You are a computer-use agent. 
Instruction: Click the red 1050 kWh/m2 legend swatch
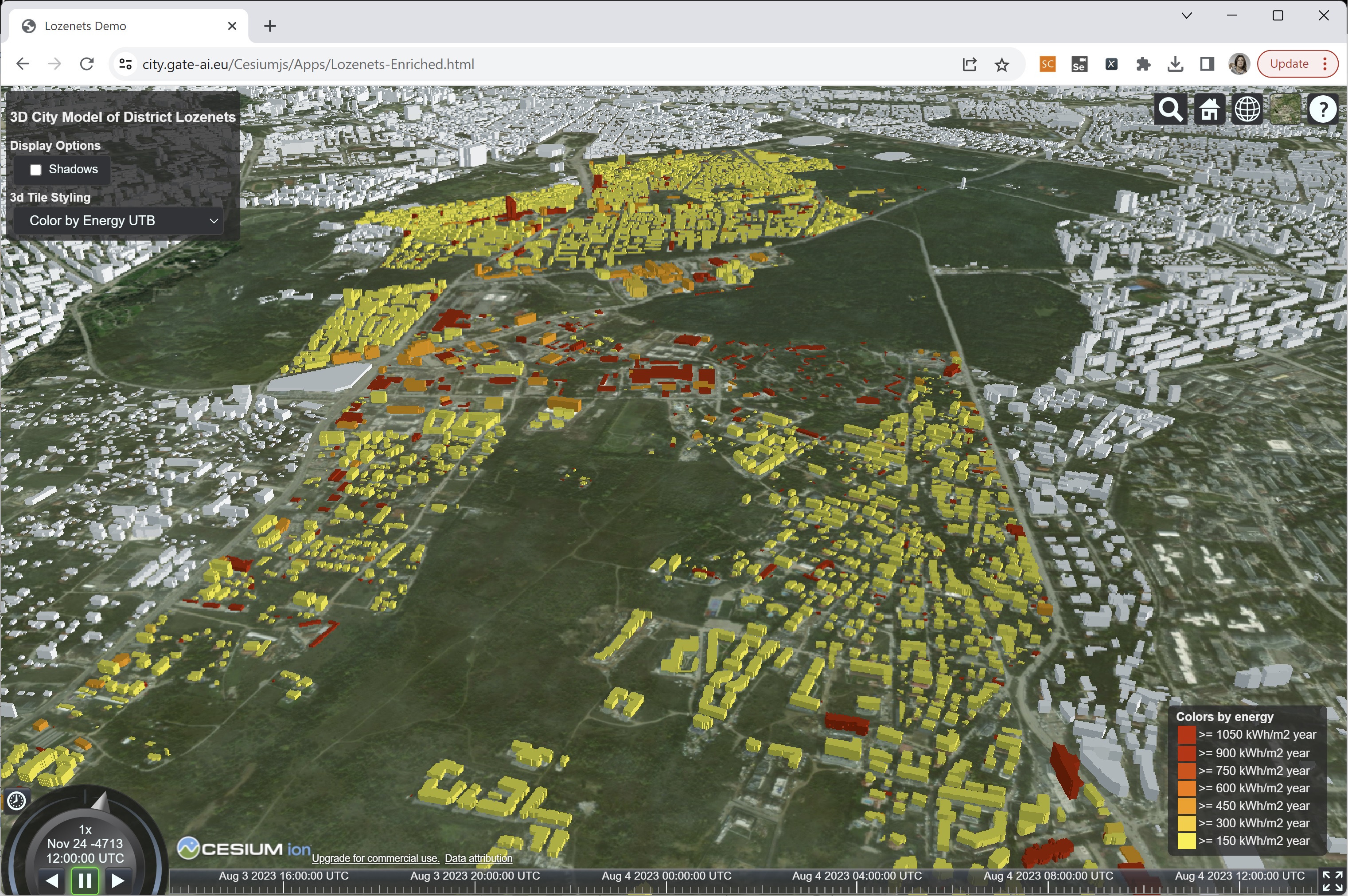(x=1186, y=735)
